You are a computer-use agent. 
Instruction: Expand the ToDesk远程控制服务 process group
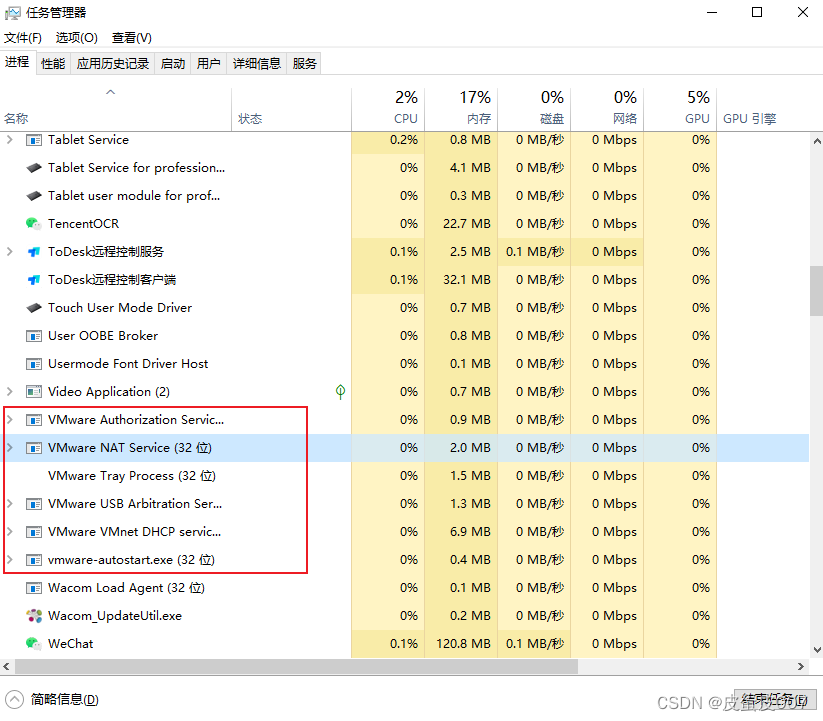(x=9, y=251)
